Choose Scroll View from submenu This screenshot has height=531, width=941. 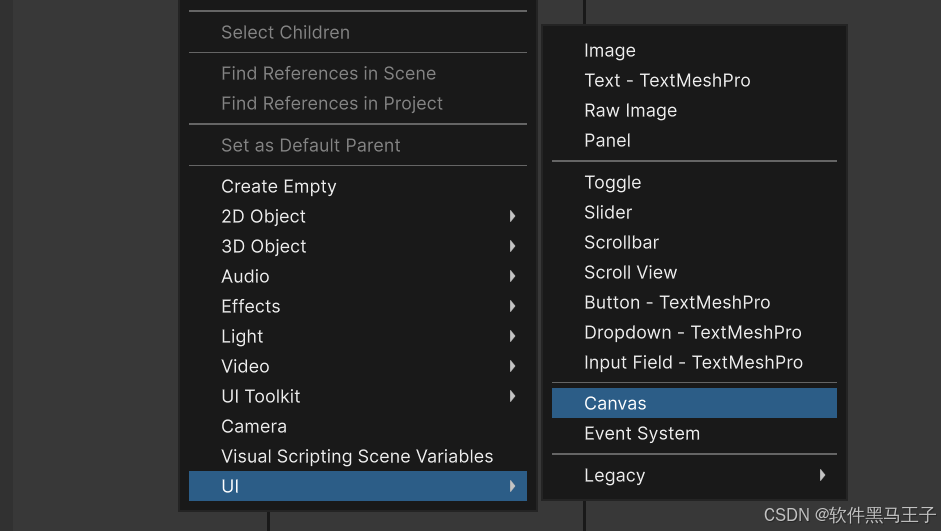point(630,272)
